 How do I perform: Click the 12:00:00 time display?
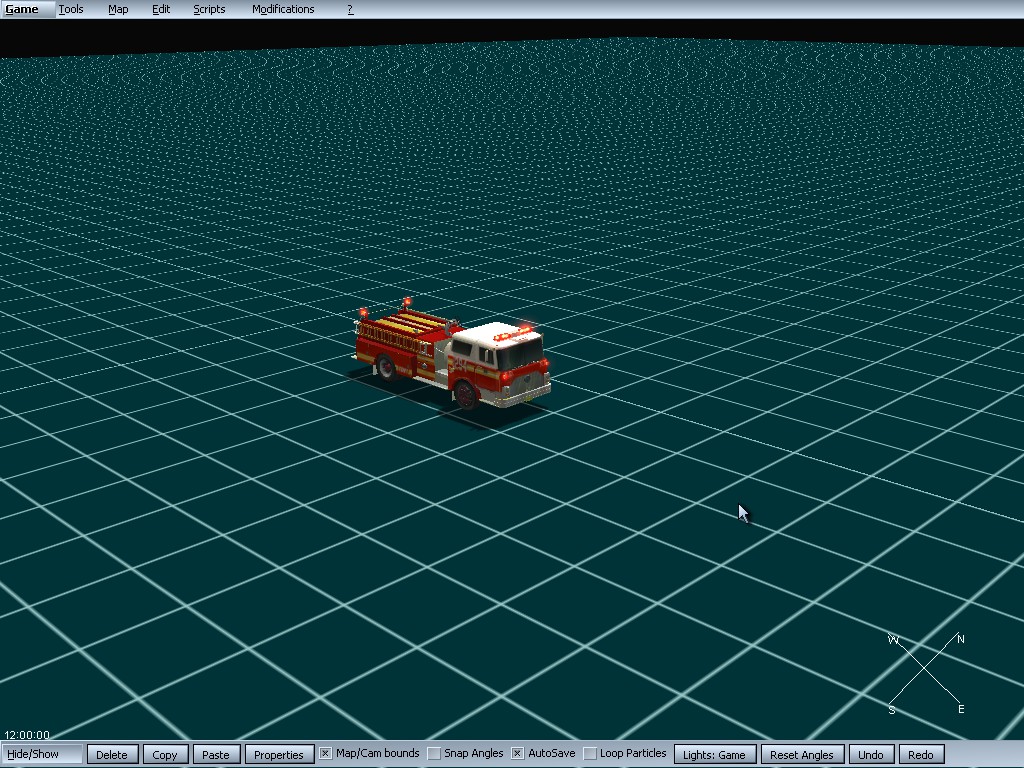(x=27, y=735)
